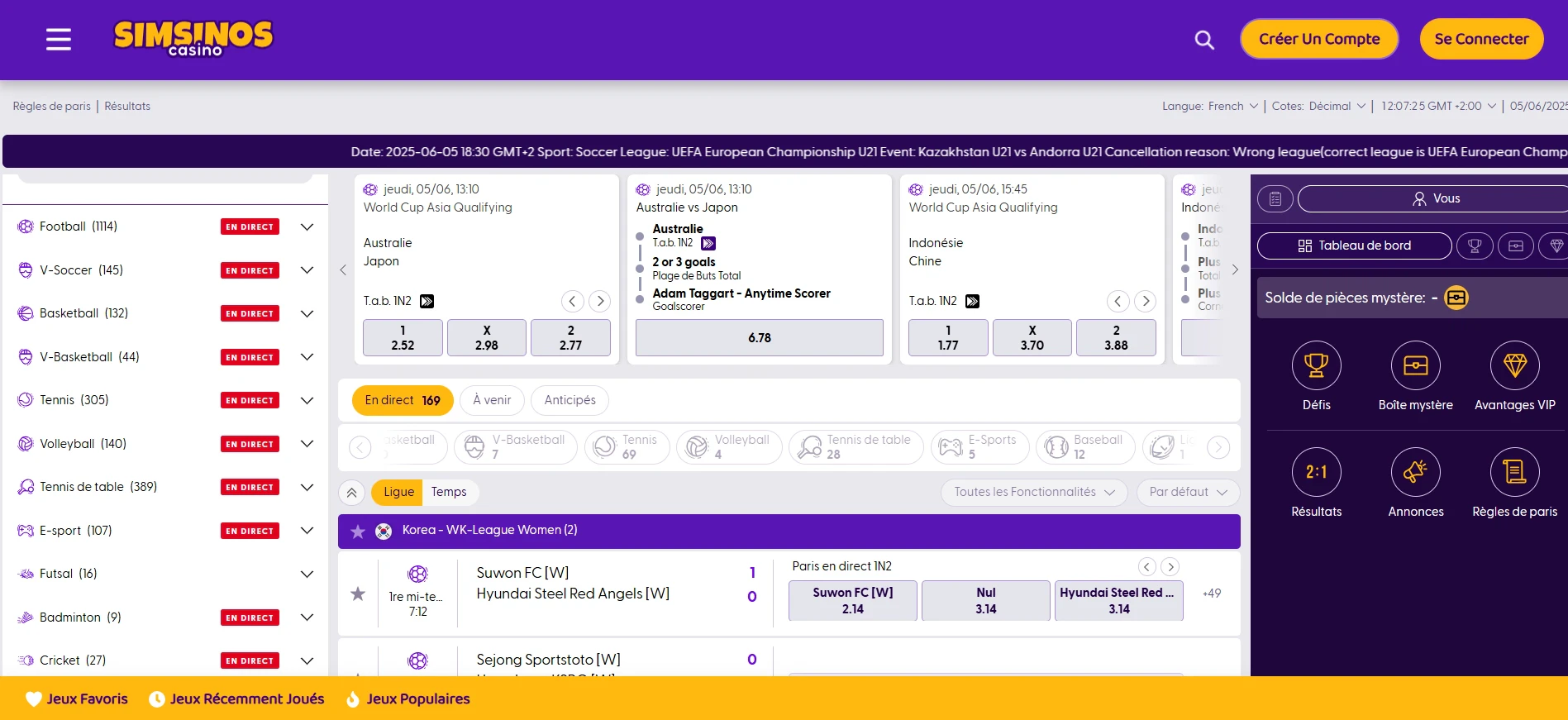
Task: Select odds 3.88 for Chine win
Action: pos(1116,338)
